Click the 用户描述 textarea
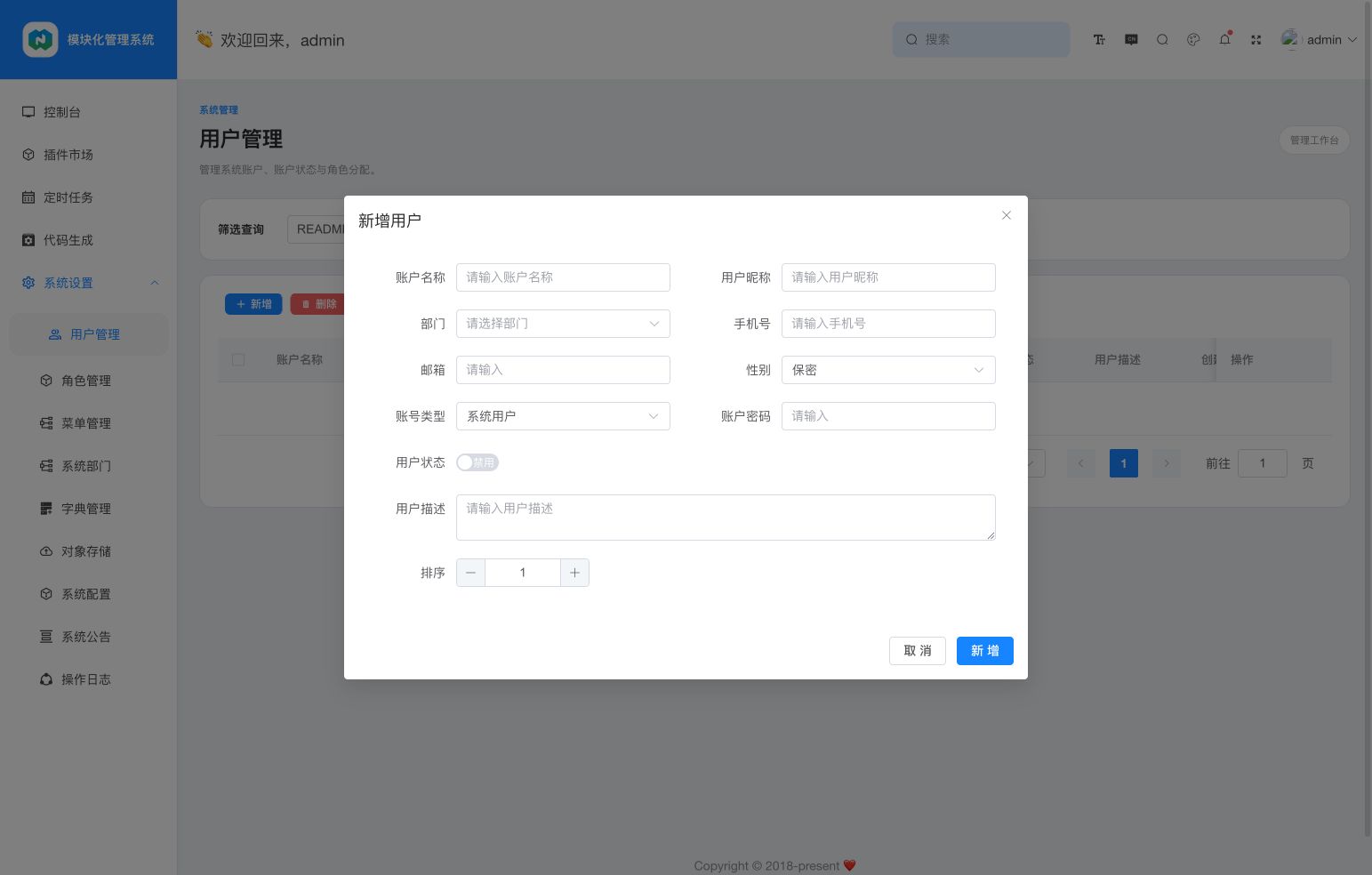 [x=726, y=518]
